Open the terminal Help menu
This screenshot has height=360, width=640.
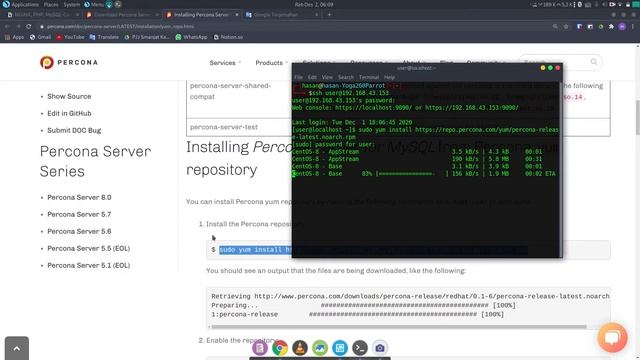pyautogui.click(x=389, y=77)
